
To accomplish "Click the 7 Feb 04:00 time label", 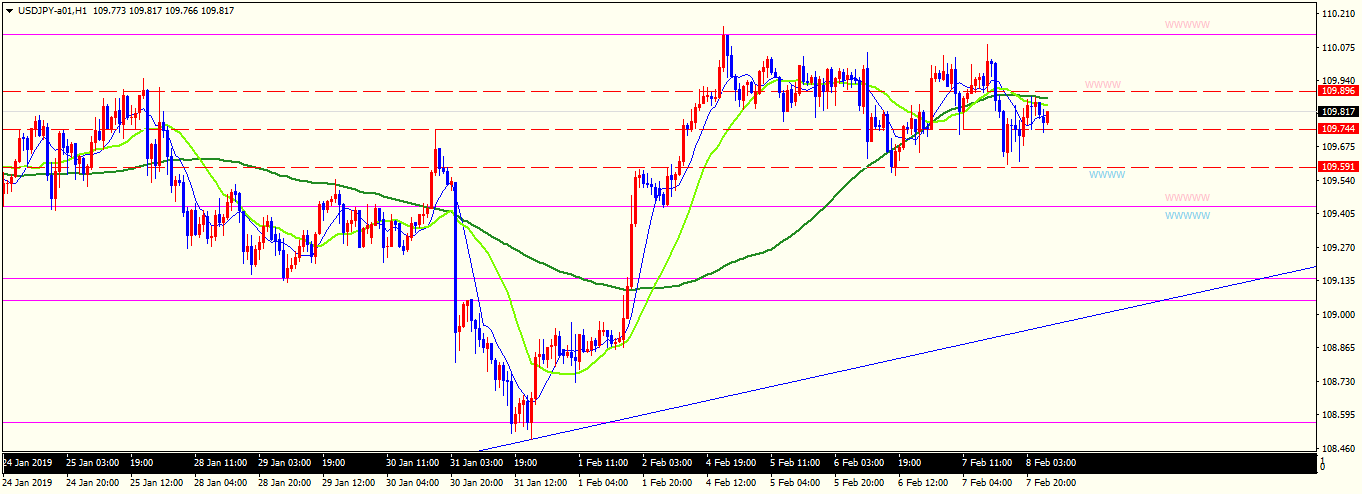I will (987, 482).
